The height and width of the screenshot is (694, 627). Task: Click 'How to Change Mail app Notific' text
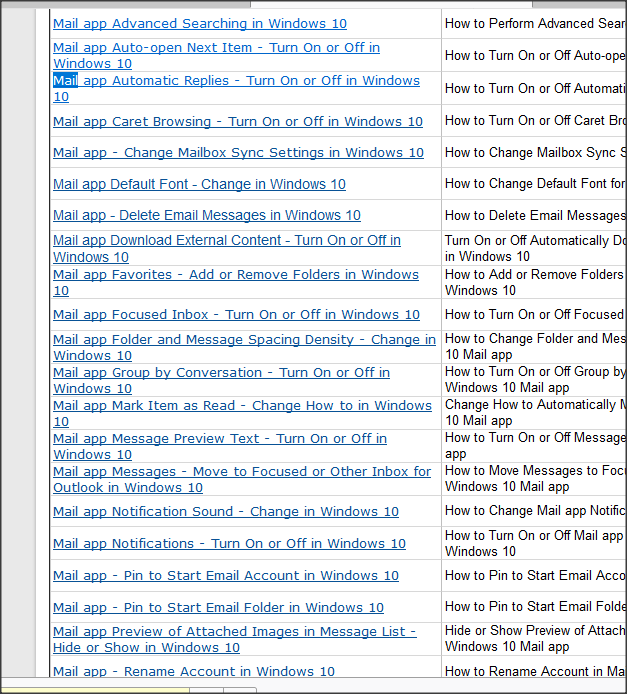(535, 511)
